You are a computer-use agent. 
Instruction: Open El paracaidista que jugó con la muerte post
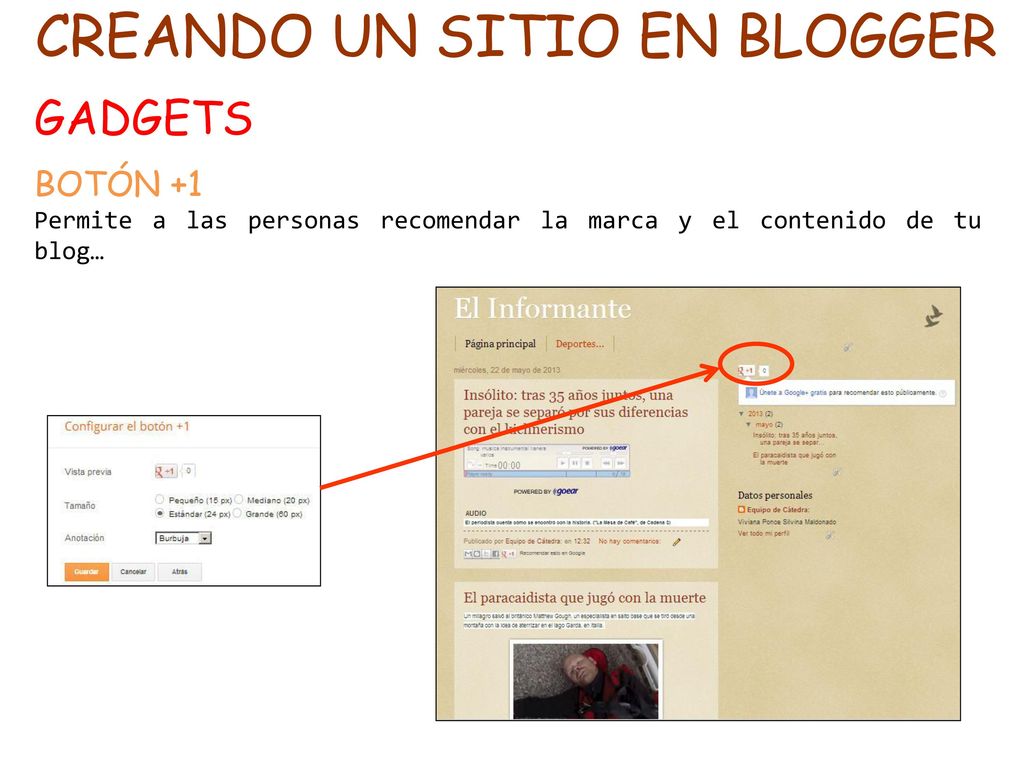[x=584, y=598]
